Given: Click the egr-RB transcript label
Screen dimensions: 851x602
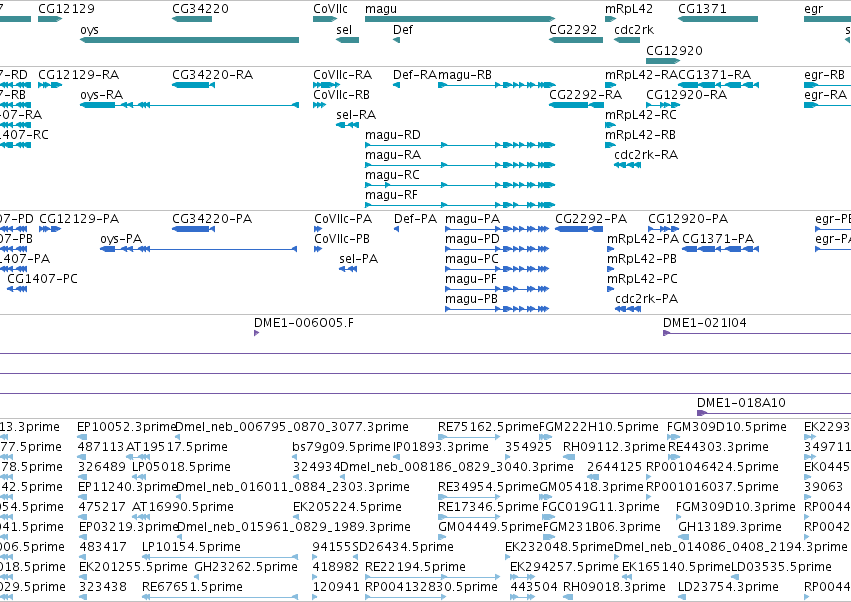Looking at the screenshot, I should (x=824, y=74).
